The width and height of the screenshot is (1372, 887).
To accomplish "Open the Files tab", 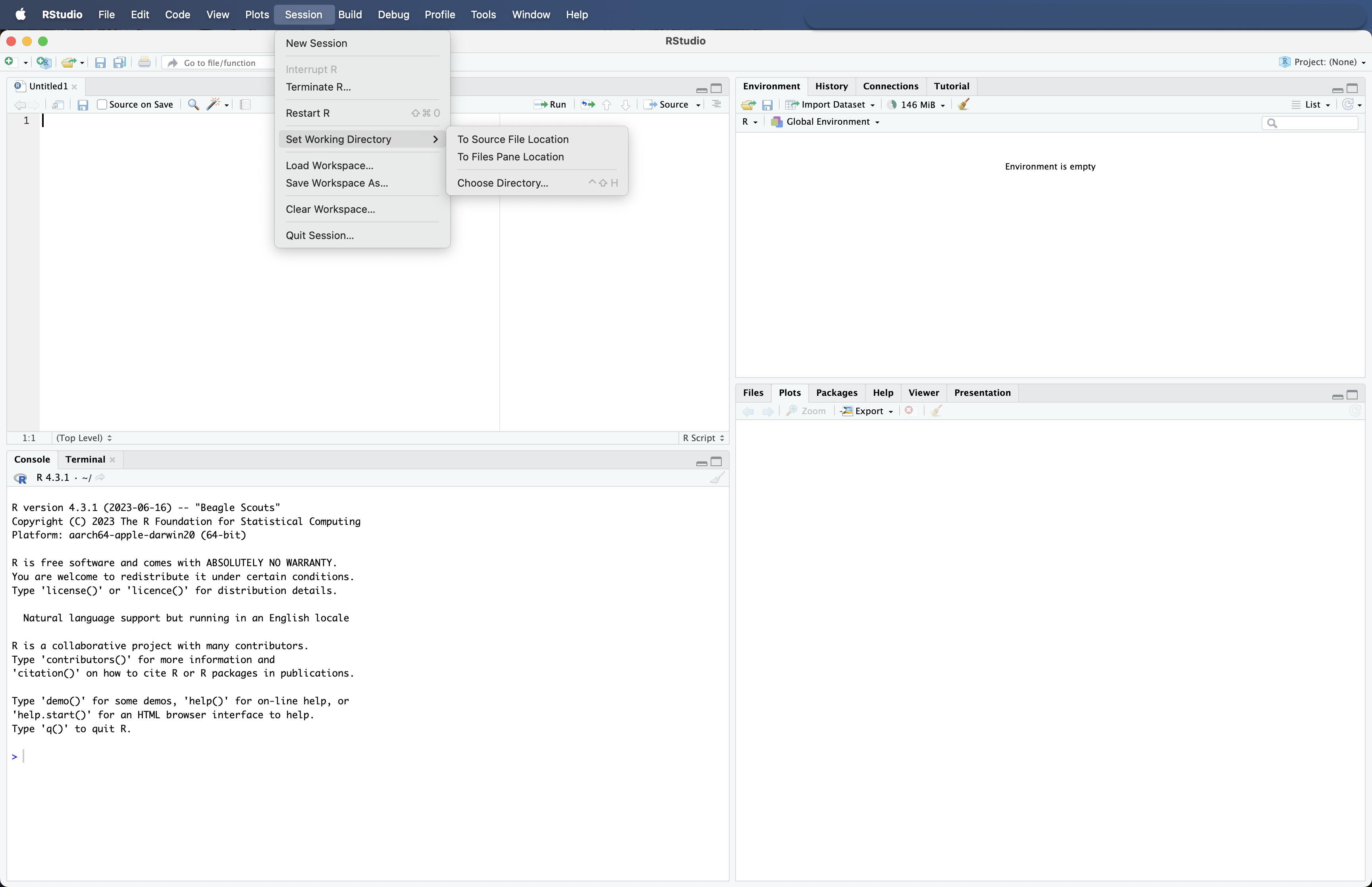I will click(753, 393).
